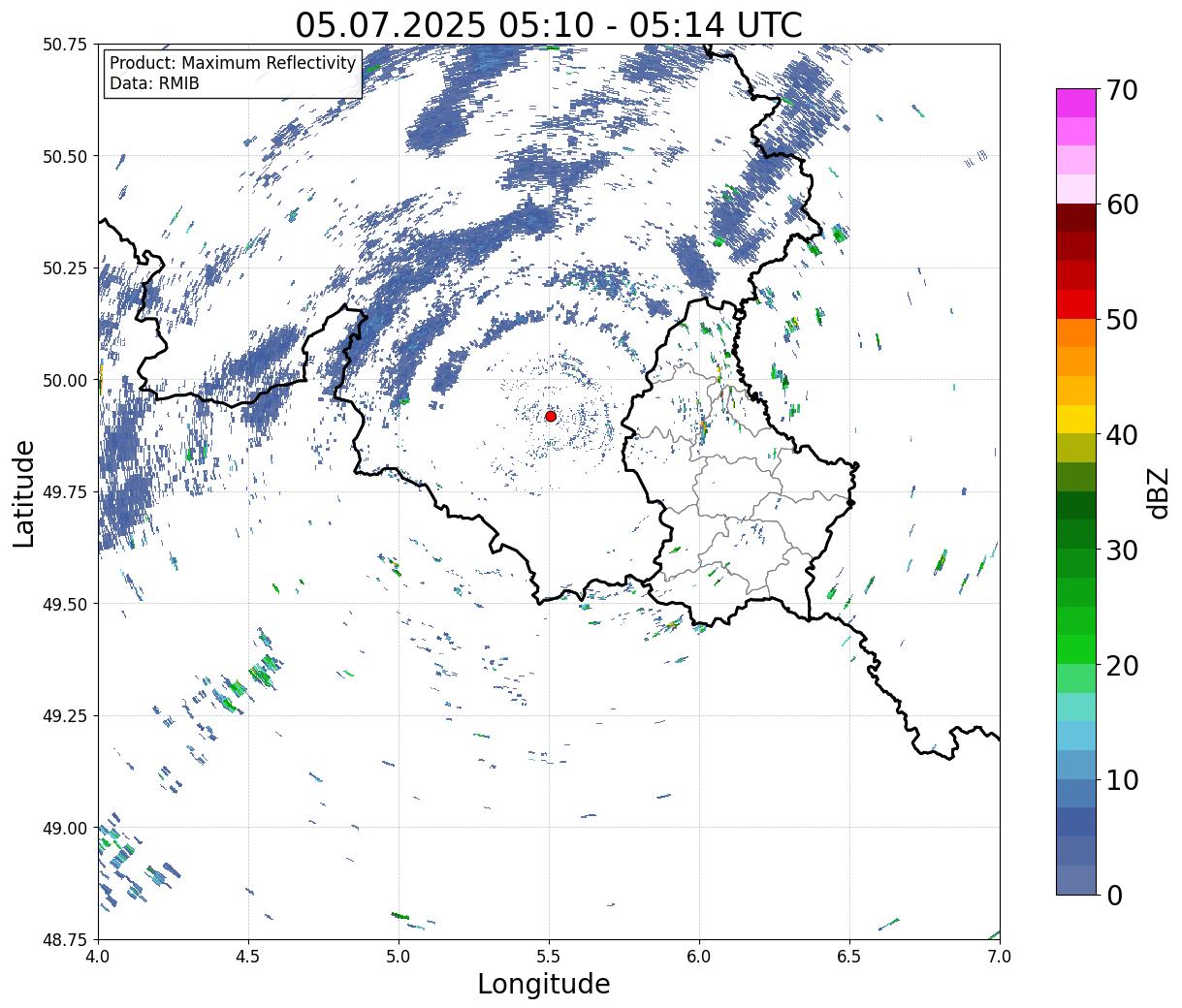This screenshot has height=1008, width=1182.
Task: Click the latitude tick label 49.50
Action: coord(65,604)
